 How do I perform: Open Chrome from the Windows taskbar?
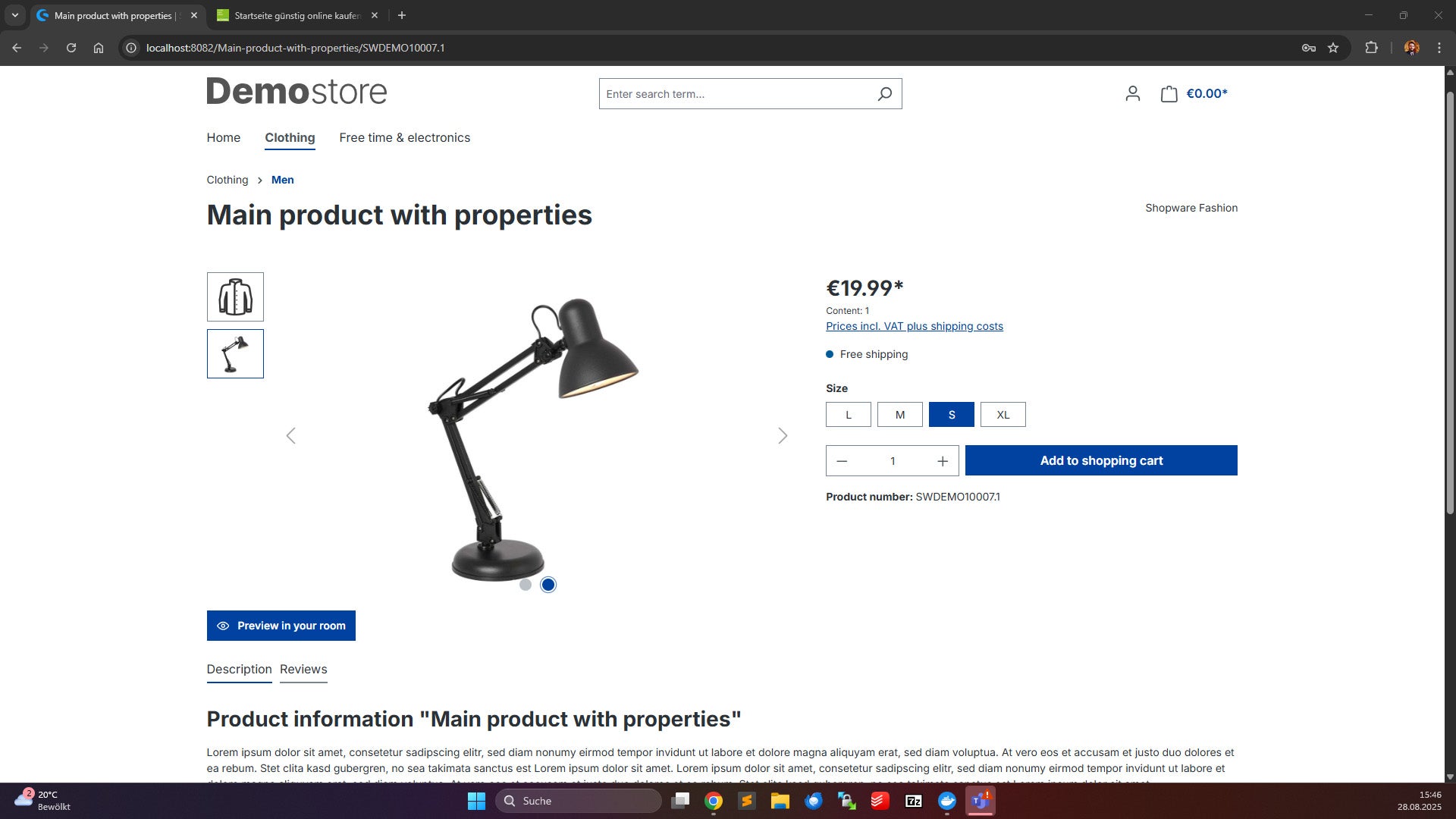713,801
